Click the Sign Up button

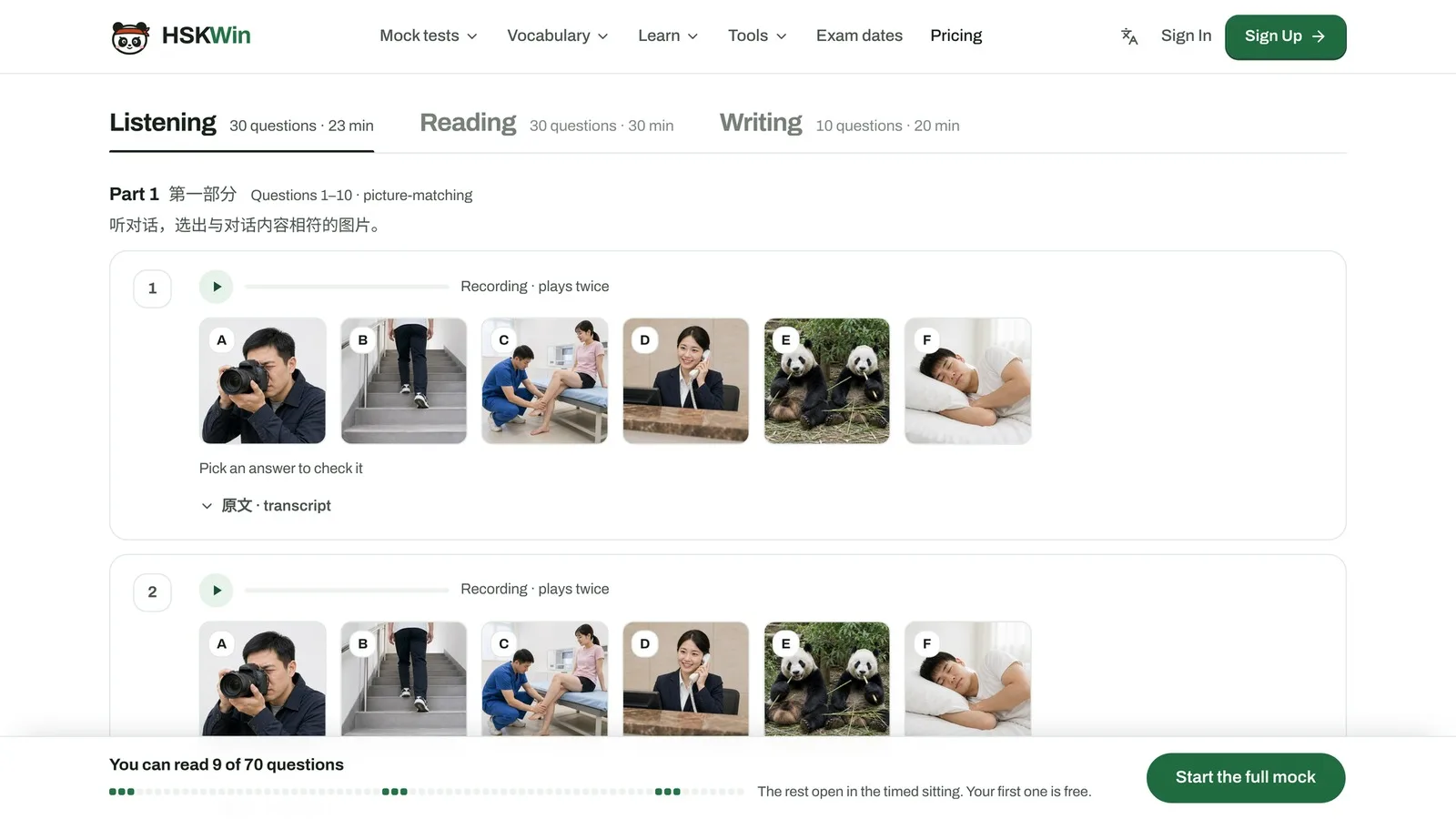click(1285, 37)
